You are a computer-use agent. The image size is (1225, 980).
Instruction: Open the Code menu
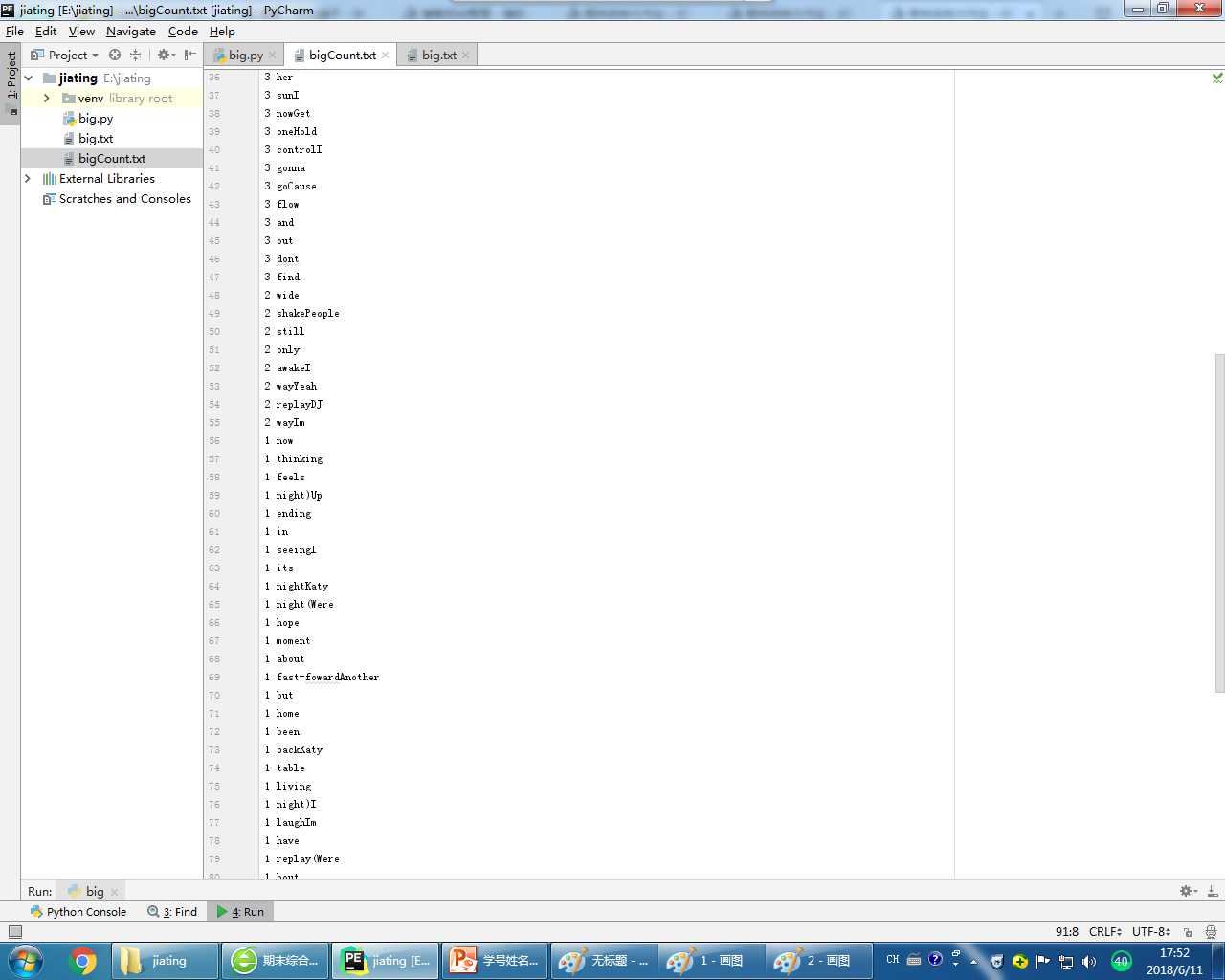[183, 31]
